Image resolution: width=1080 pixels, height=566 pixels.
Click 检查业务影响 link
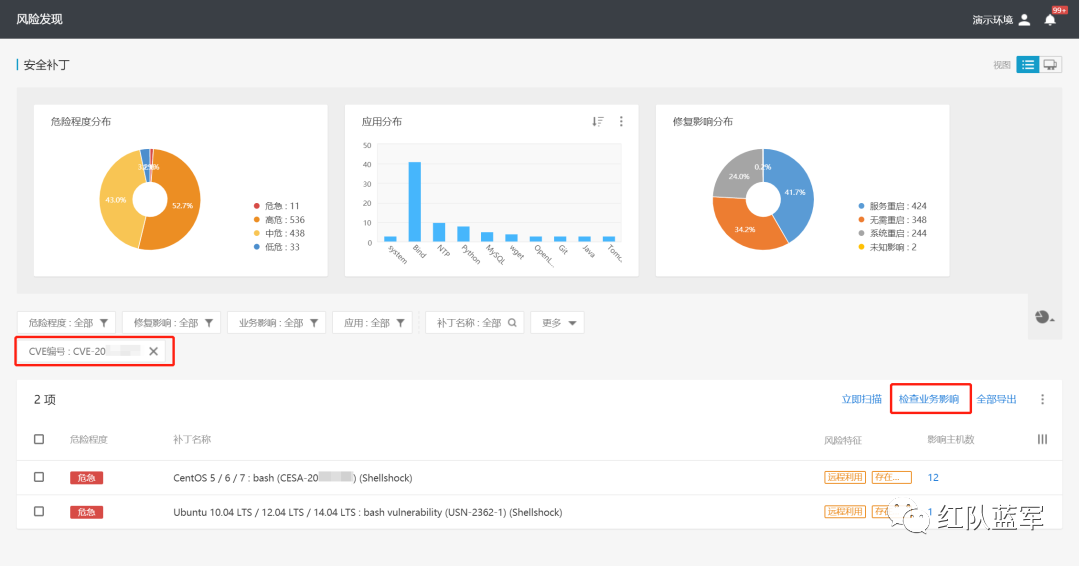[x=929, y=399]
